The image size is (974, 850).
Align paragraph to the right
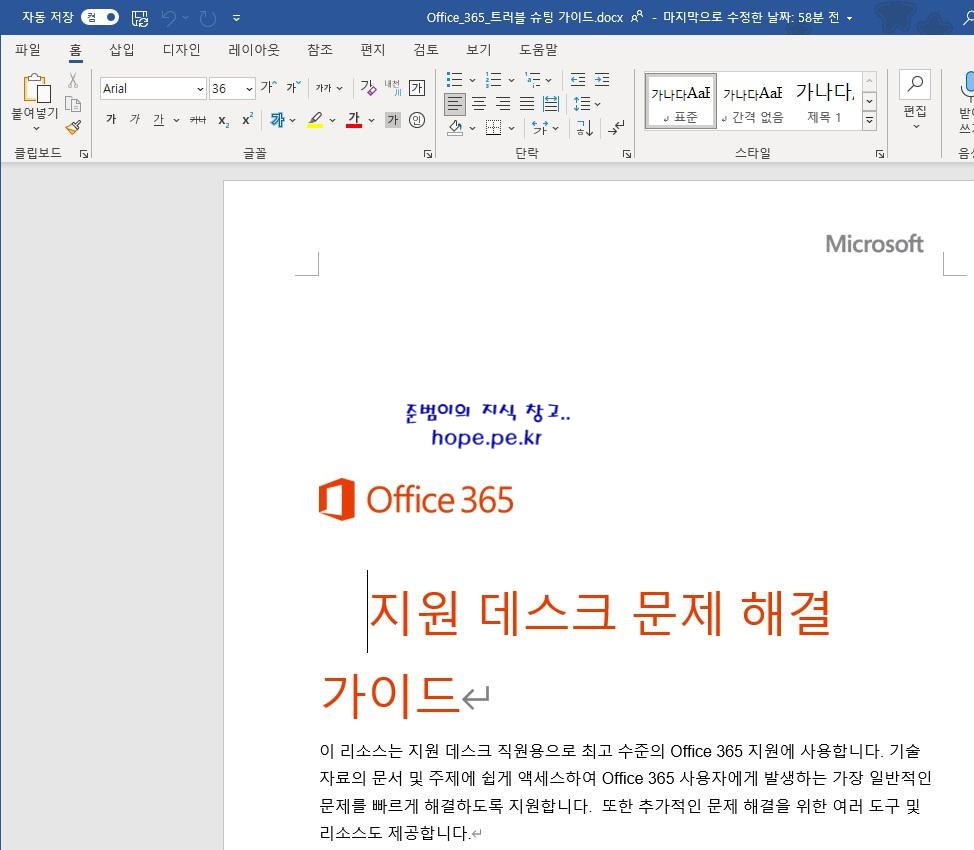point(503,104)
